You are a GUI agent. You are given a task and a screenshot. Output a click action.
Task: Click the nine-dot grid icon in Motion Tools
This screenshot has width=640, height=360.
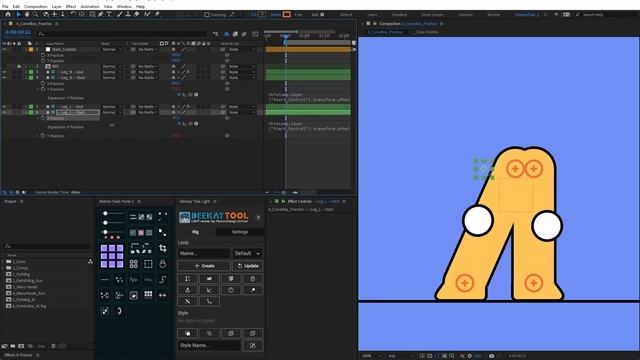point(148,295)
